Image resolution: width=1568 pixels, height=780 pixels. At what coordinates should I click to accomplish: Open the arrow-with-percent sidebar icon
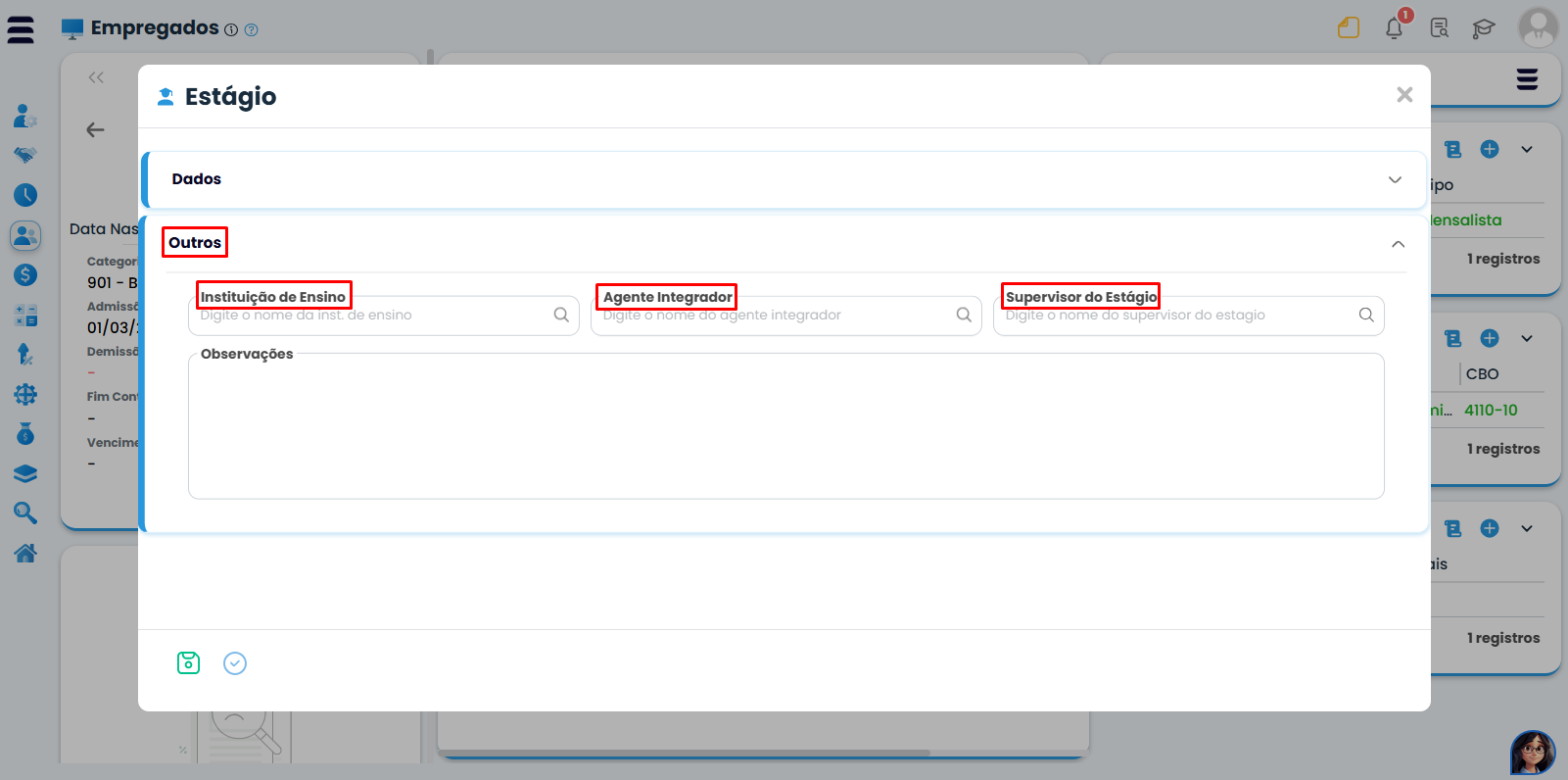tap(25, 355)
